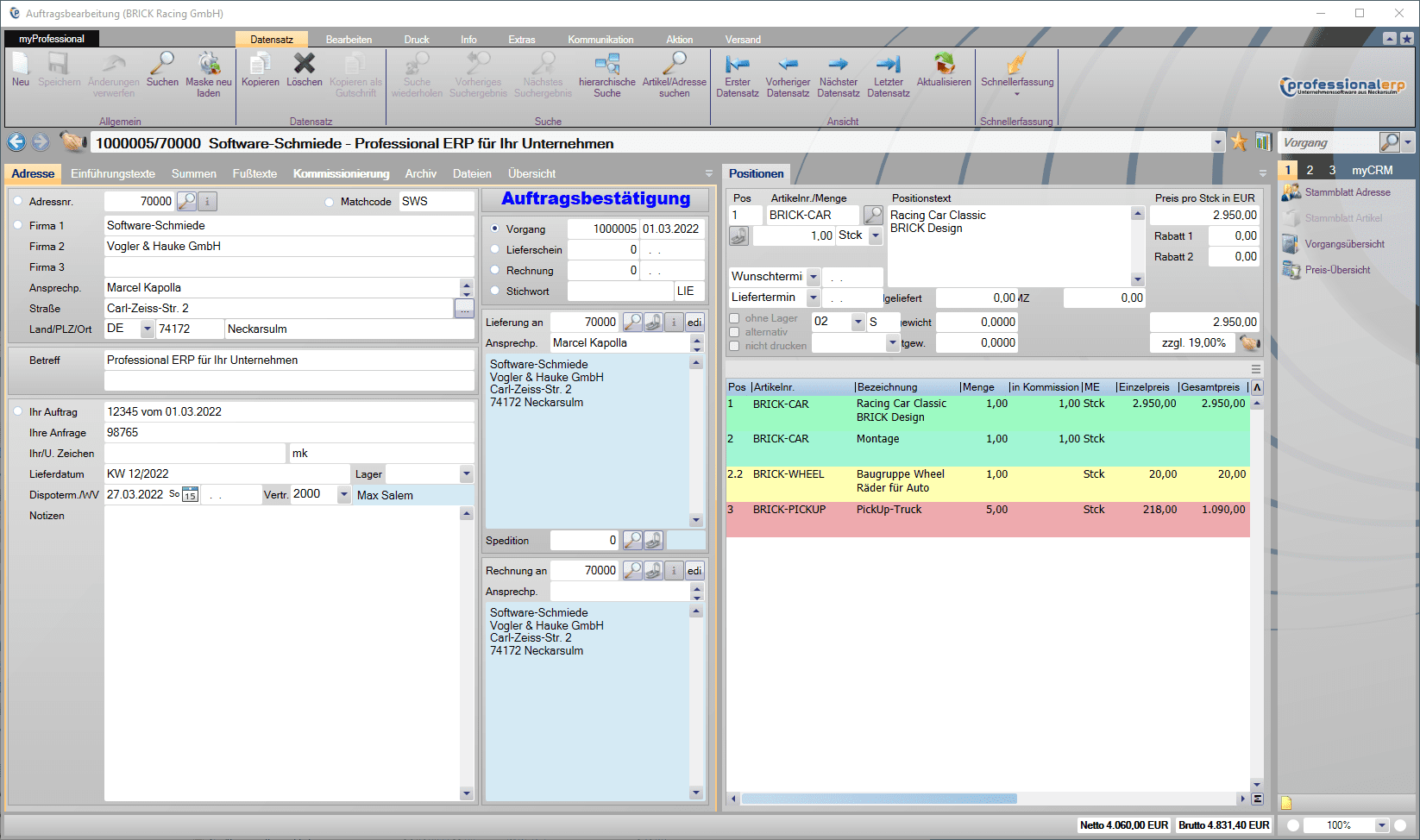Image resolution: width=1420 pixels, height=840 pixels.
Task: Click the Vorgang search magnifier icon
Action: click(1389, 142)
